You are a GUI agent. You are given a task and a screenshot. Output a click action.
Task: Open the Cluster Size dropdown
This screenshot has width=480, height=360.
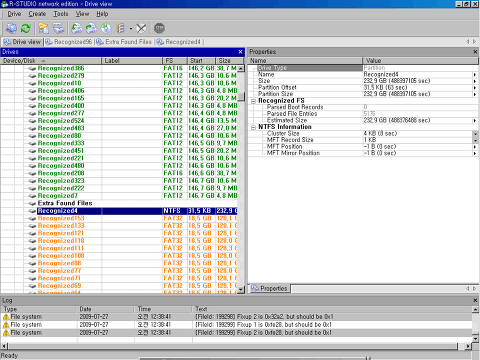click(475, 134)
